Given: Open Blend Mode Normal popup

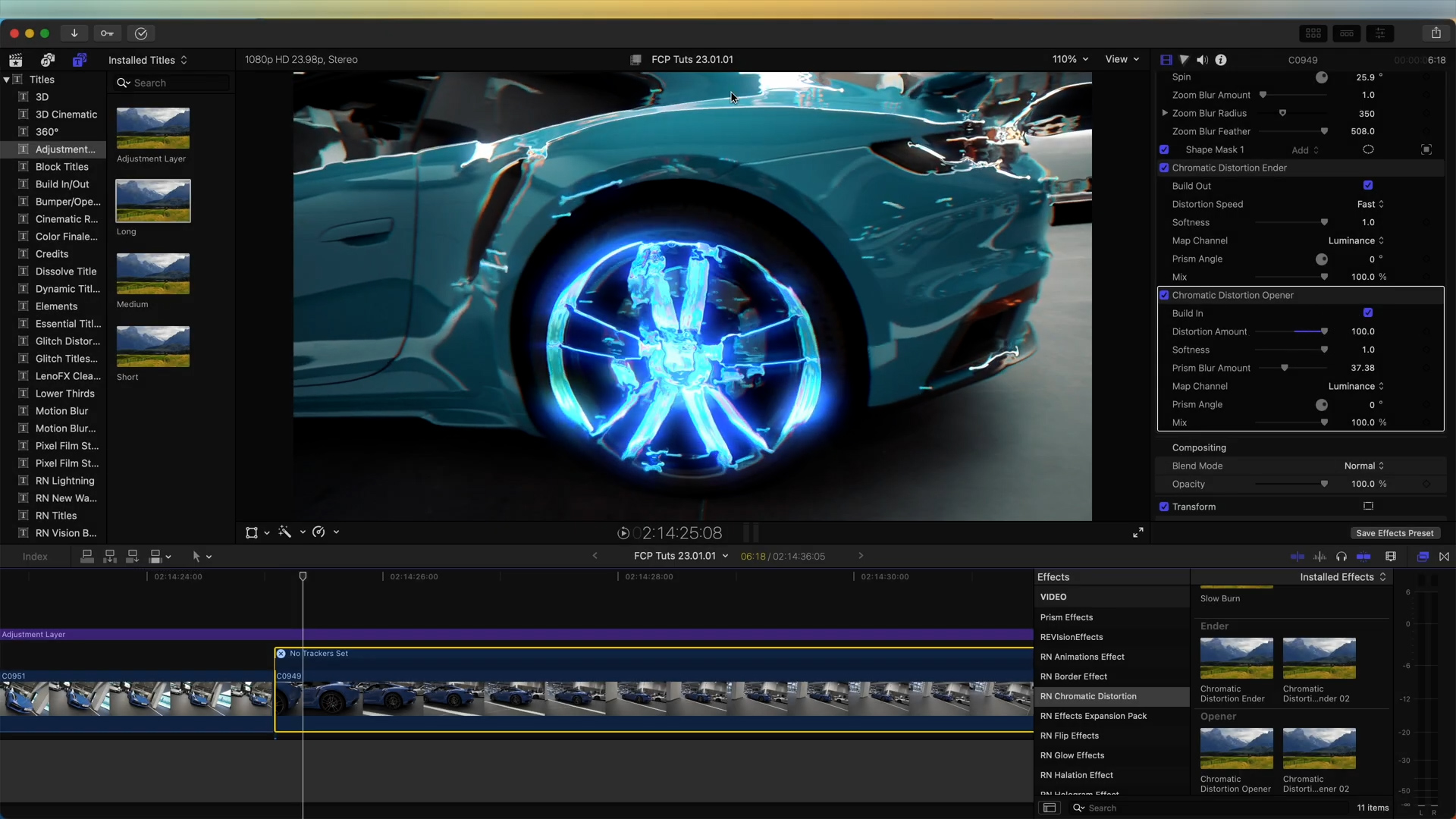Looking at the screenshot, I should click(x=1364, y=466).
